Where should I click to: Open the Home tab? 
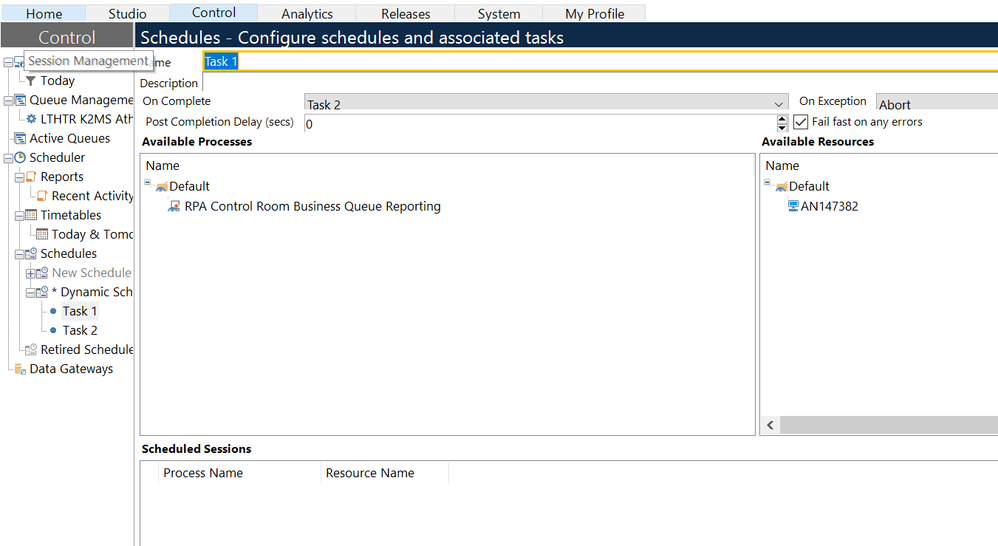[43, 13]
